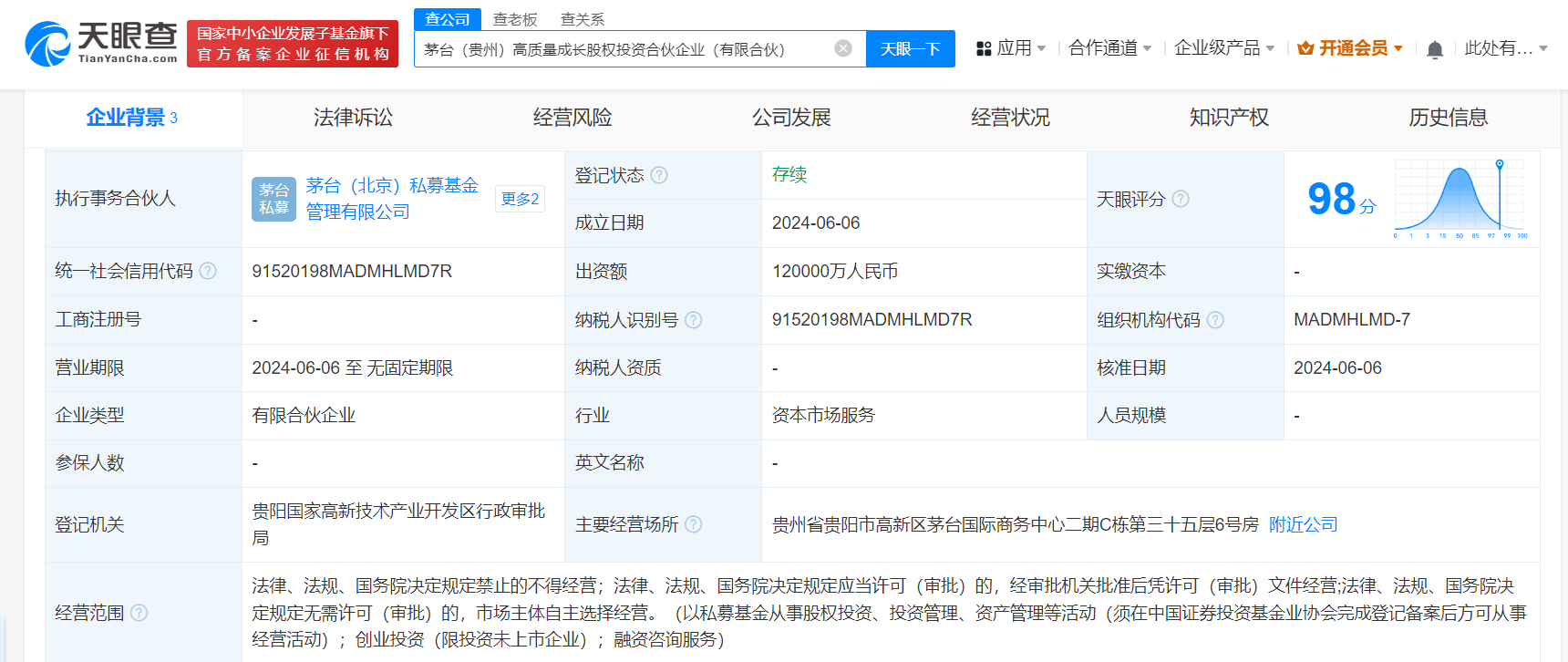Open the 经营状况 tab
Image resolution: width=1568 pixels, height=662 pixels.
1010,118
